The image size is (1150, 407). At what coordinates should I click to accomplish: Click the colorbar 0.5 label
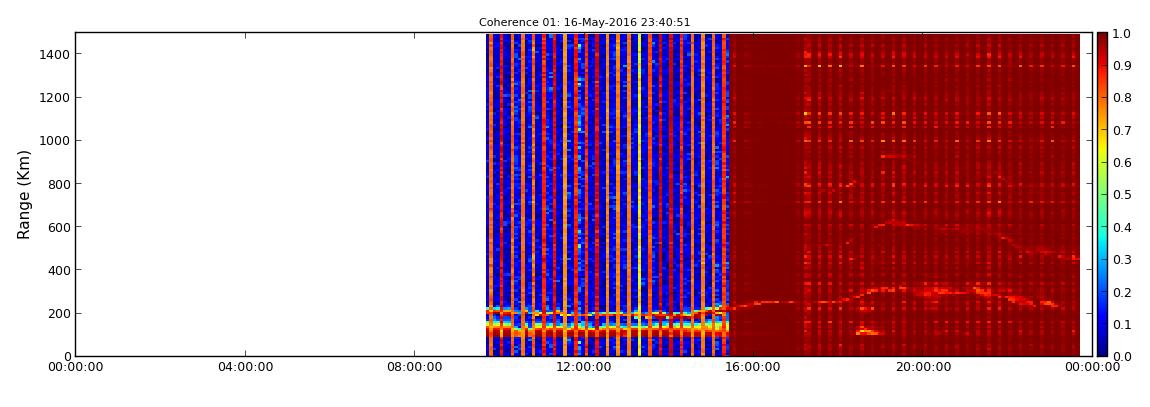point(1121,195)
